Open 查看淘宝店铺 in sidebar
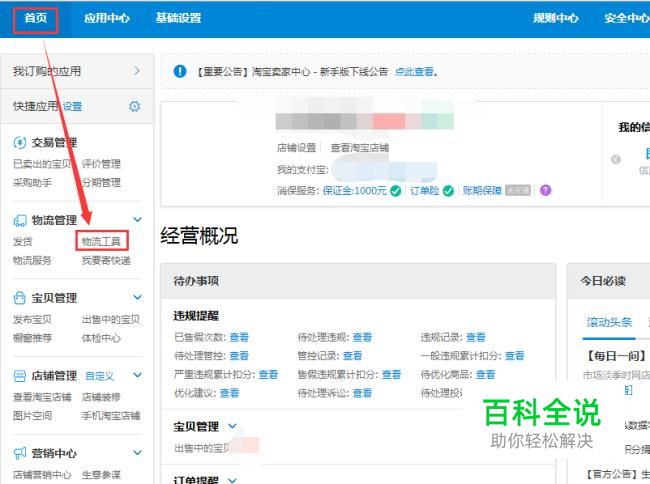The image size is (650, 484). click(x=42, y=397)
